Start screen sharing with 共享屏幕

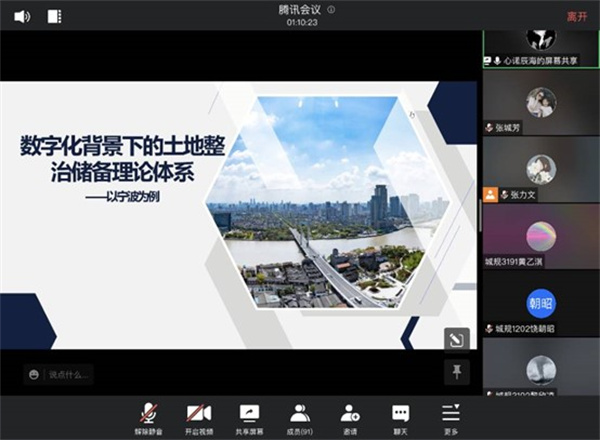(x=249, y=418)
